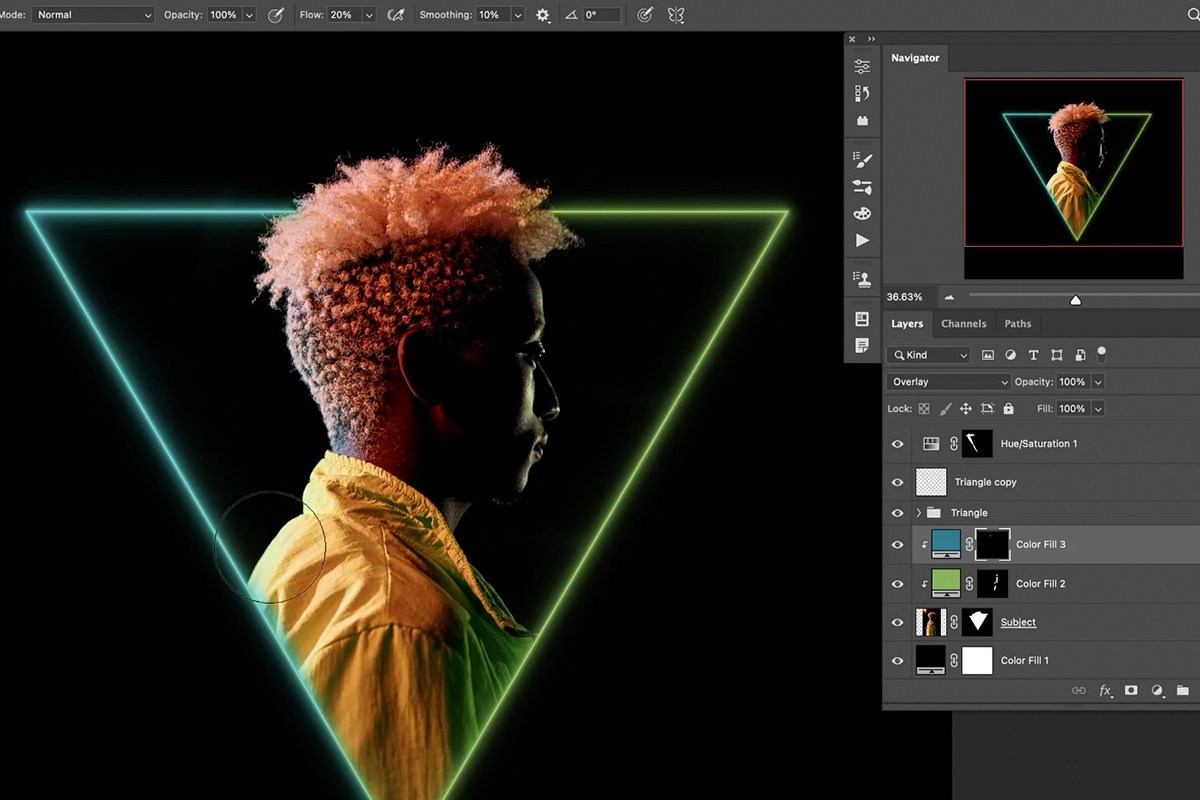This screenshot has width=1200, height=800.
Task: Open the Smoothing value dropdown arrow
Action: click(x=518, y=15)
